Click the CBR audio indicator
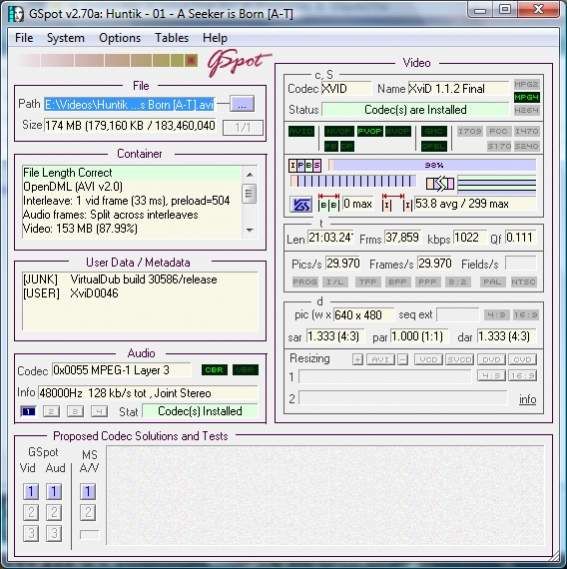The width and height of the screenshot is (567, 569). pos(214,370)
